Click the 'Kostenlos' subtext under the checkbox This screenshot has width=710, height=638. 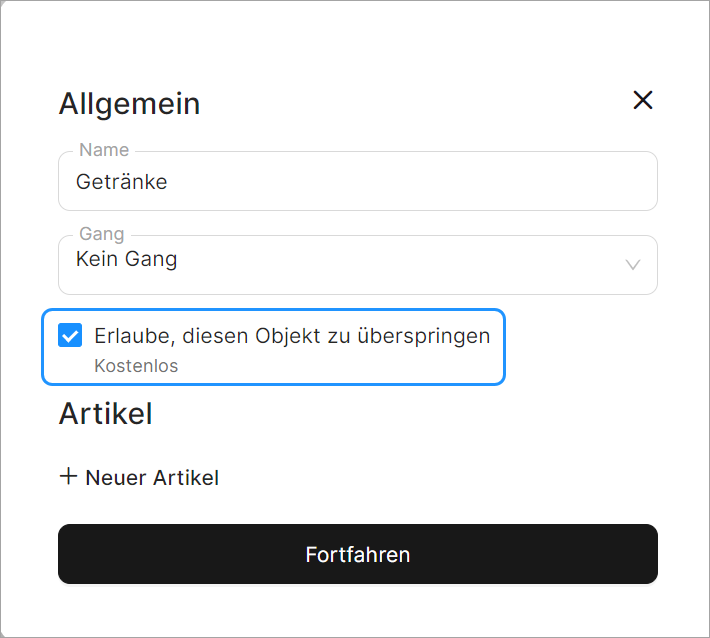coord(136,366)
